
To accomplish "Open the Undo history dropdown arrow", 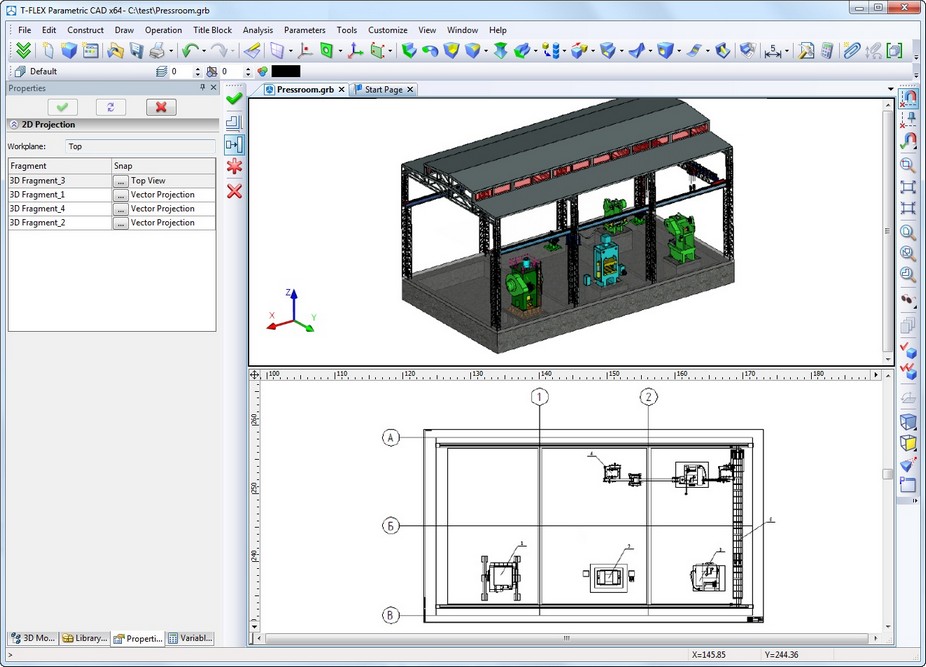I will (x=203, y=51).
